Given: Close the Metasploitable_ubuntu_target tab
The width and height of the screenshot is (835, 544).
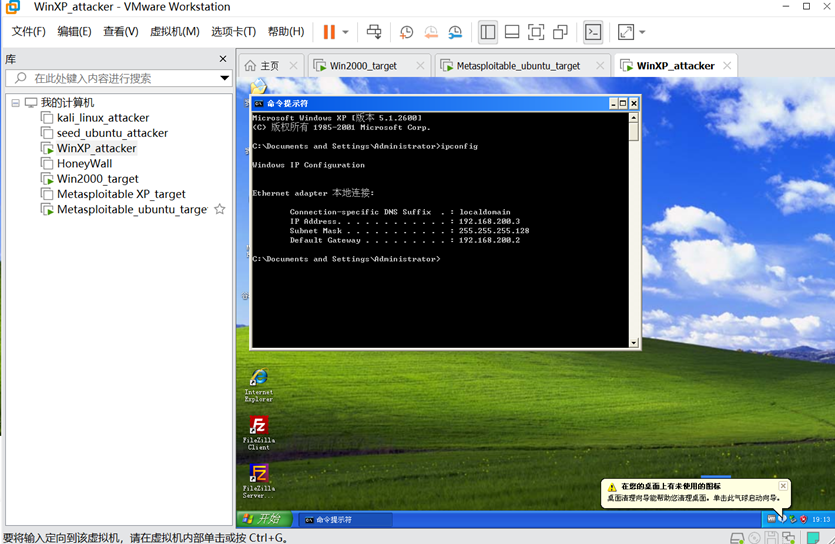Looking at the screenshot, I should [600, 65].
